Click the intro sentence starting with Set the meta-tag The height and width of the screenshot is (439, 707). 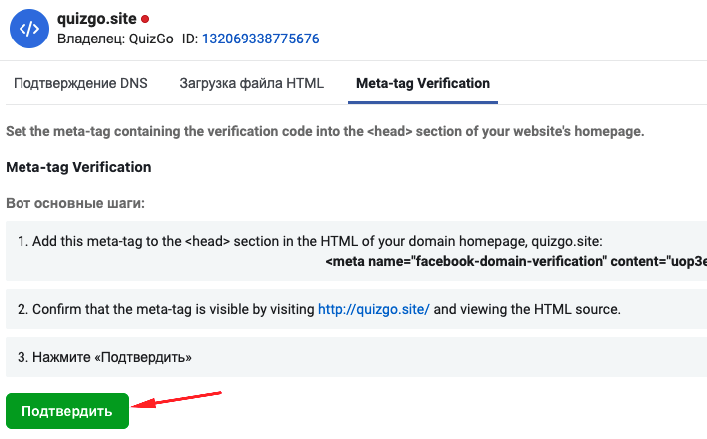(x=325, y=132)
